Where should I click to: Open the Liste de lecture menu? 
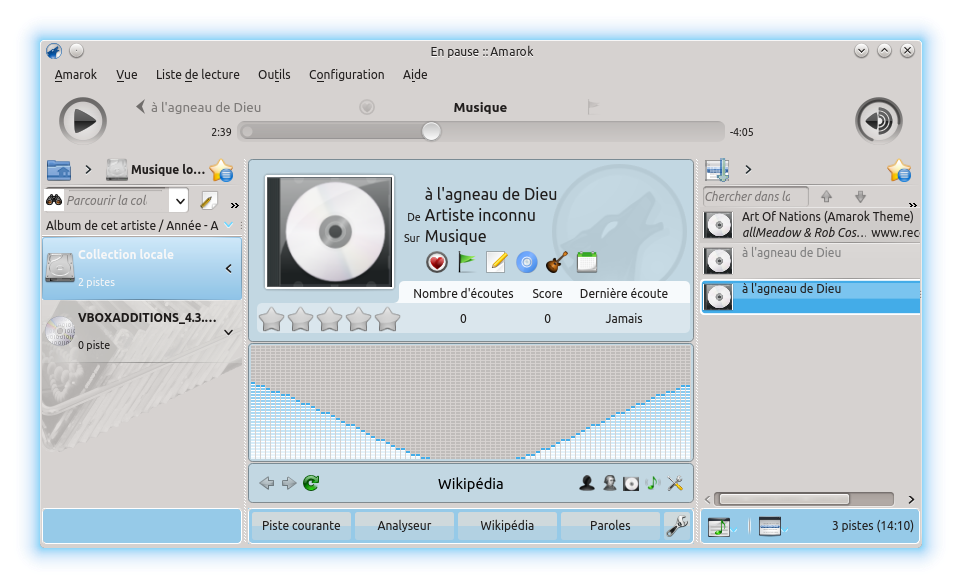point(197,75)
